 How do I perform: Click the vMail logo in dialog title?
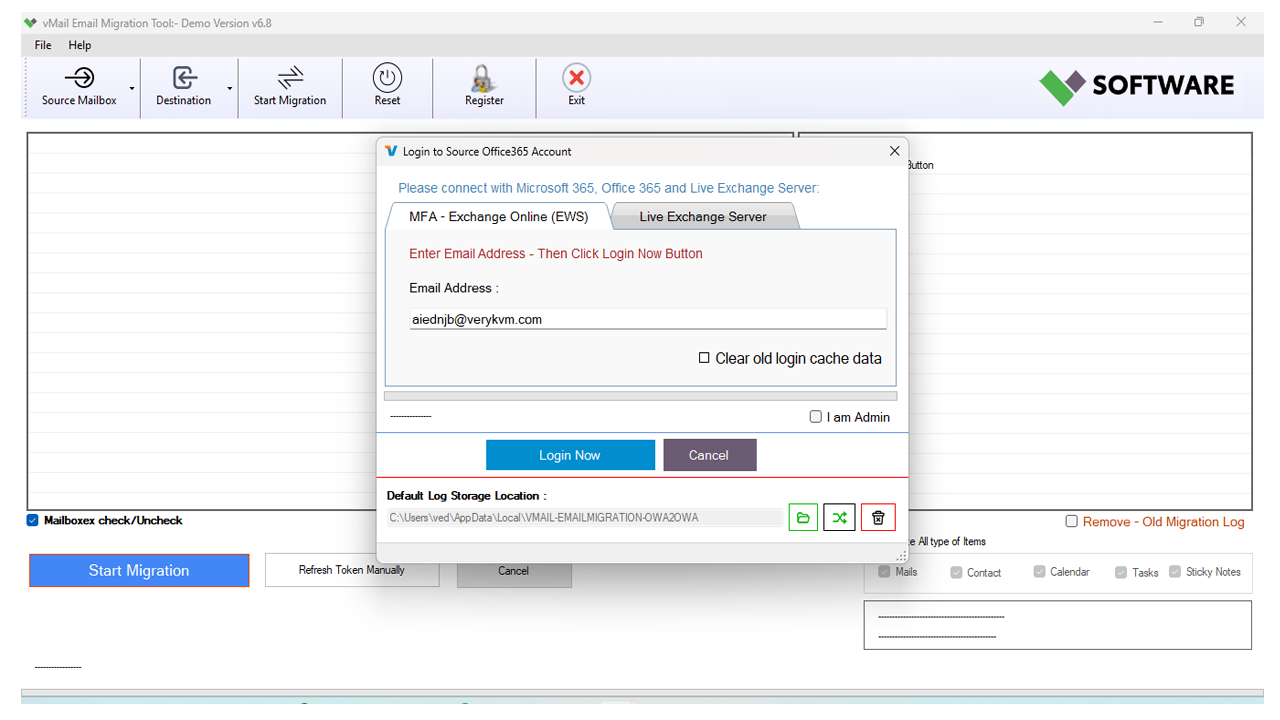pyautogui.click(x=391, y=151)
